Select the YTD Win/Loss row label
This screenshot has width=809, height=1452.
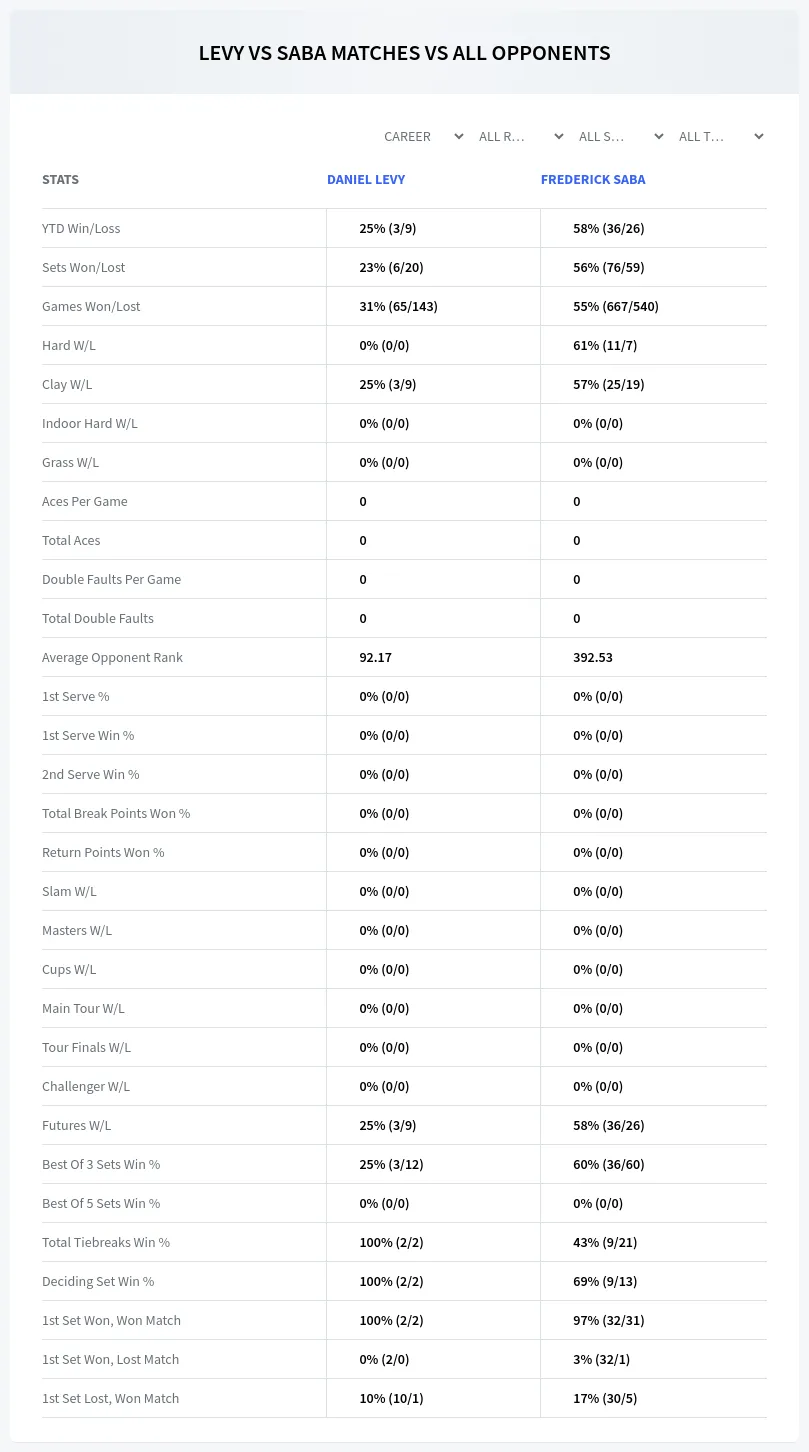tap(81, 228)
